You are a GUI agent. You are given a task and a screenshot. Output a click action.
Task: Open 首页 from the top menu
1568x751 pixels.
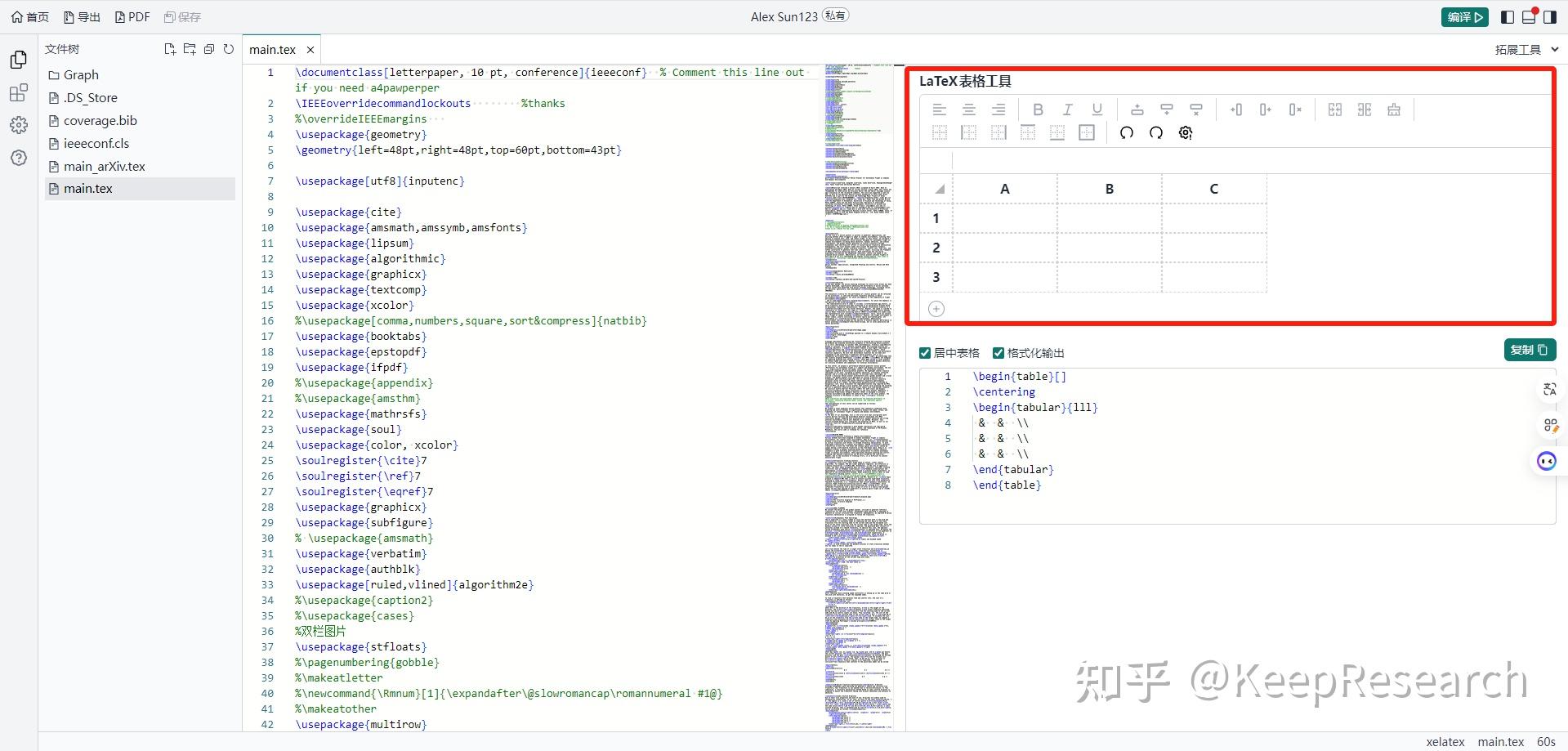[29, 16]
